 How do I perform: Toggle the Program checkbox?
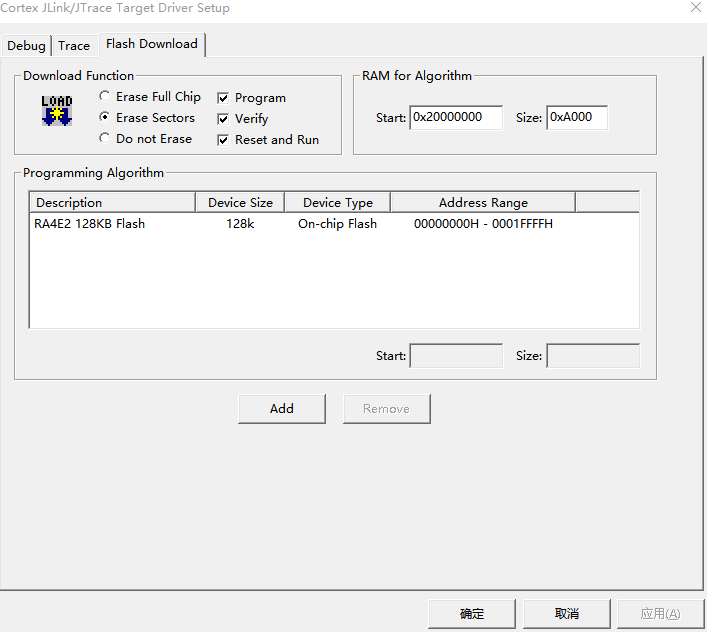click(223, 98)
